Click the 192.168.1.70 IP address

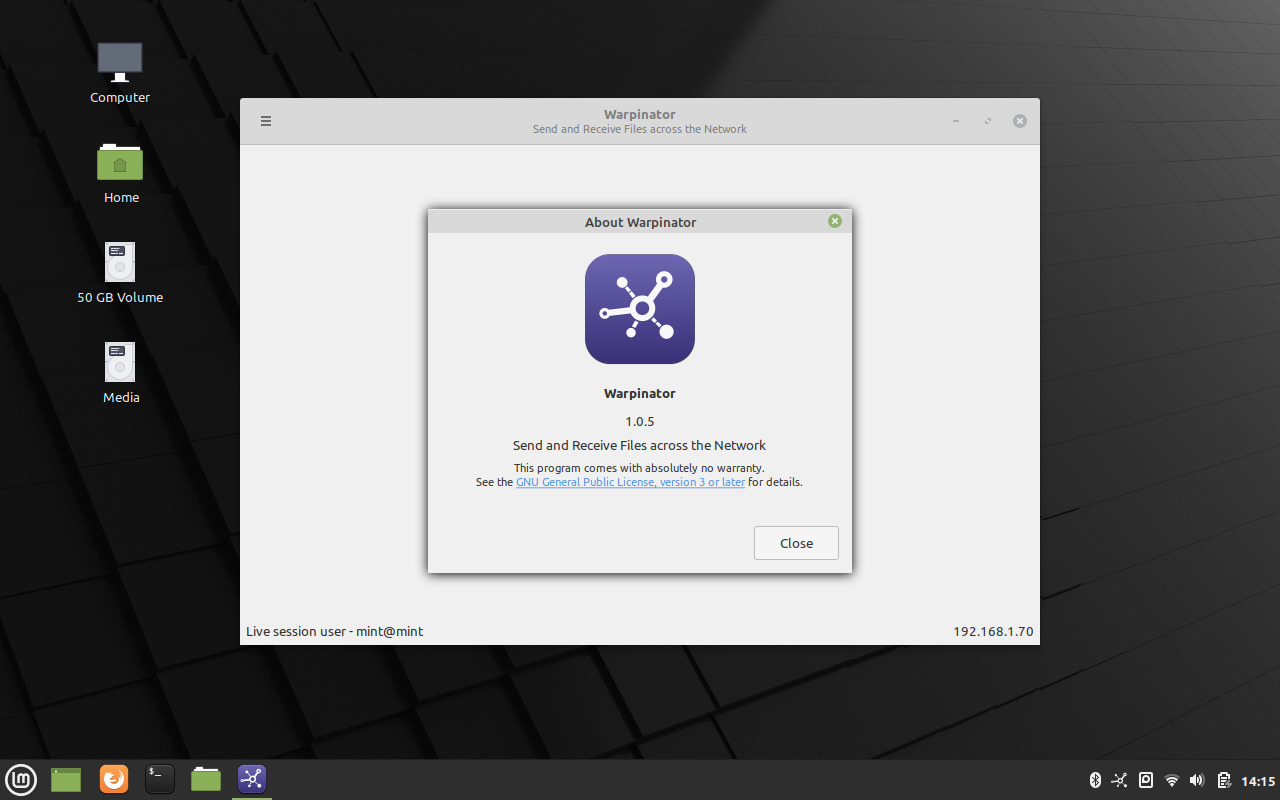point(993,631)
